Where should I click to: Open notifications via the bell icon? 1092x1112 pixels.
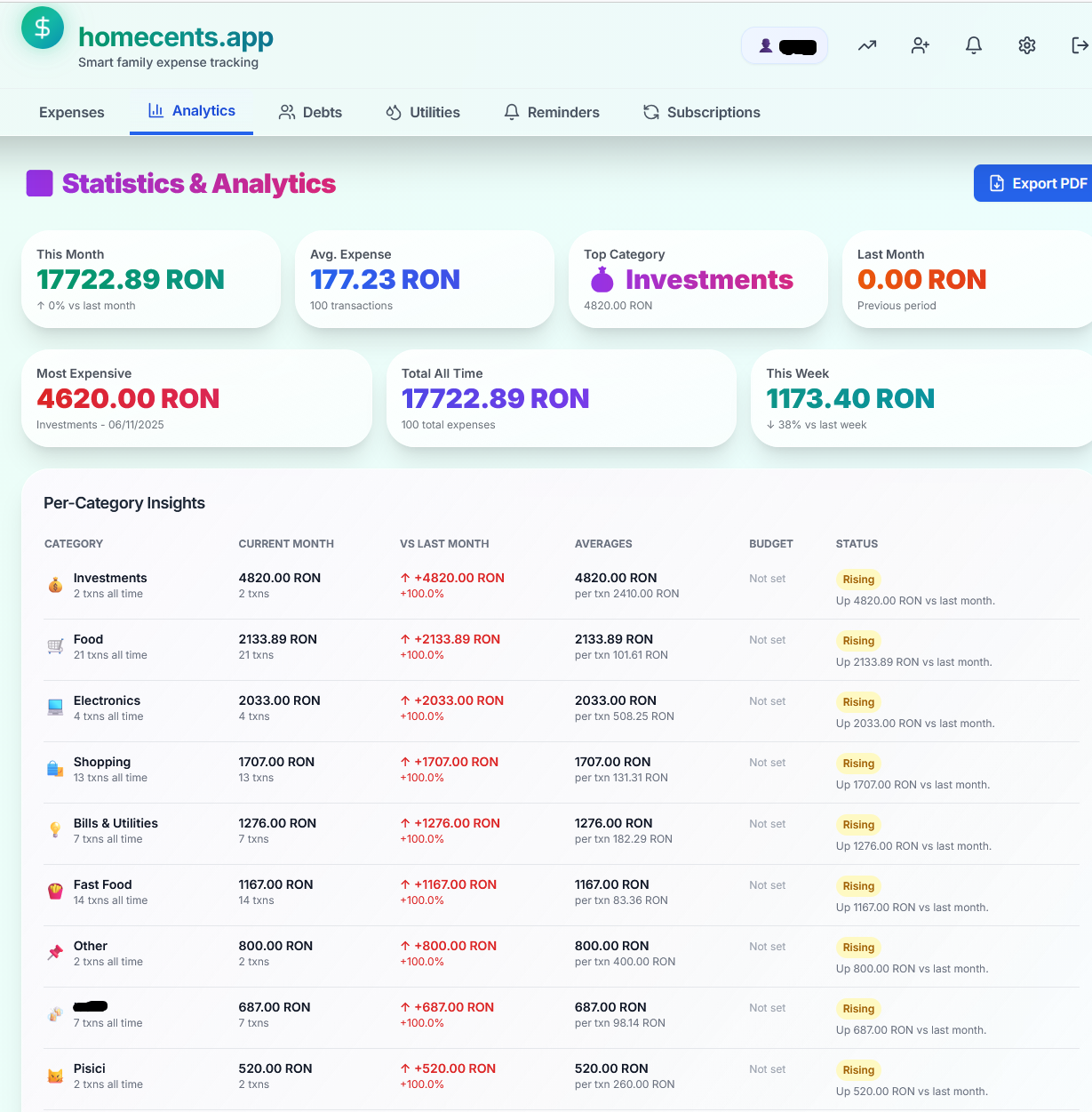point(974,44)
